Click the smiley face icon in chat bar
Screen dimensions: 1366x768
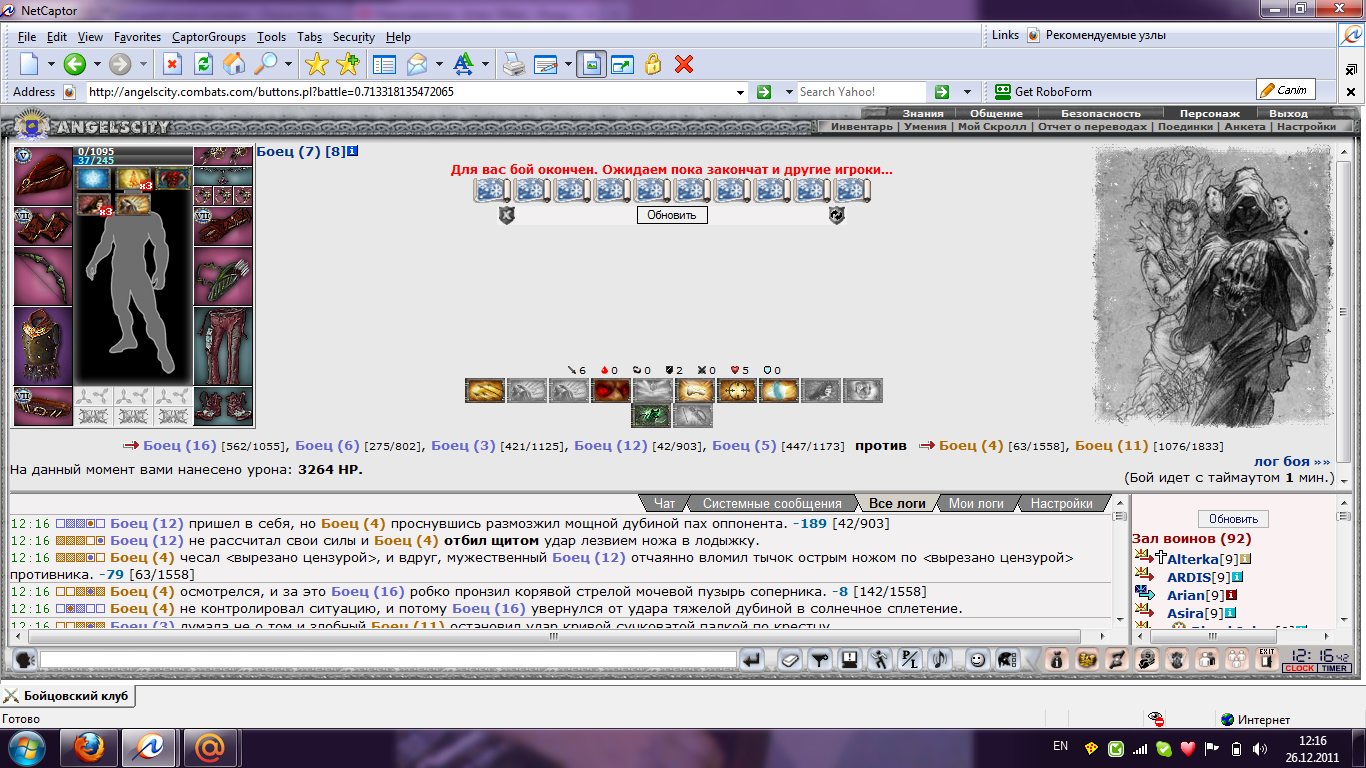point(977,659)
